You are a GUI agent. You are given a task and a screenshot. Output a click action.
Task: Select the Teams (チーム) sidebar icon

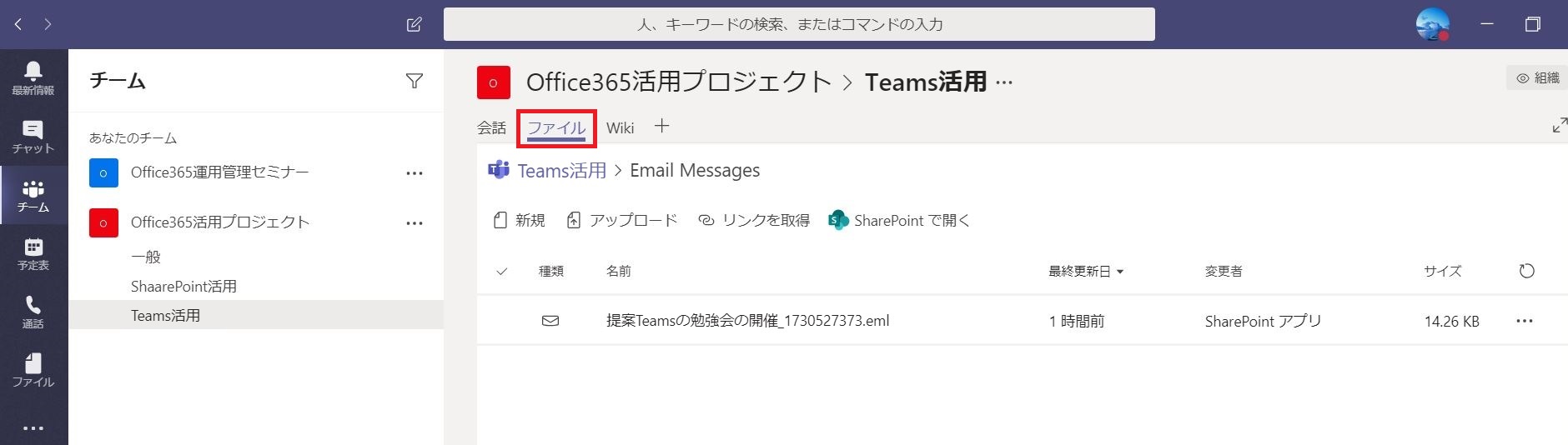[33, 195]
